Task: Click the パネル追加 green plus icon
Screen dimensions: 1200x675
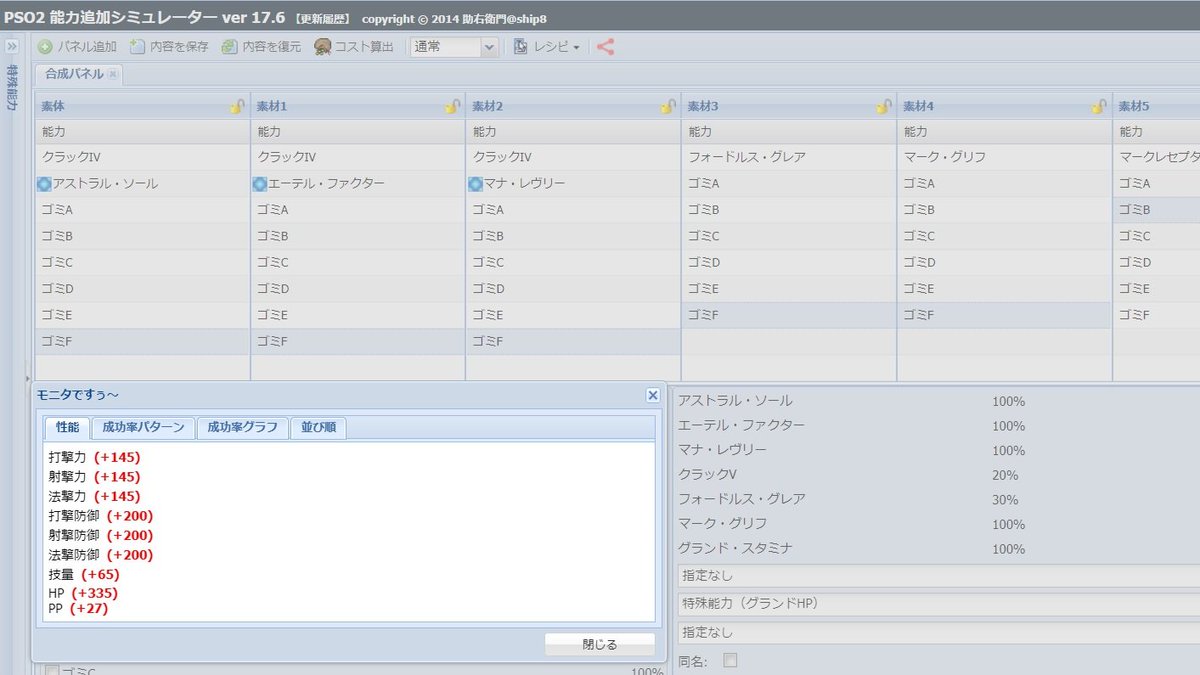Action: (x=45, y=47)
